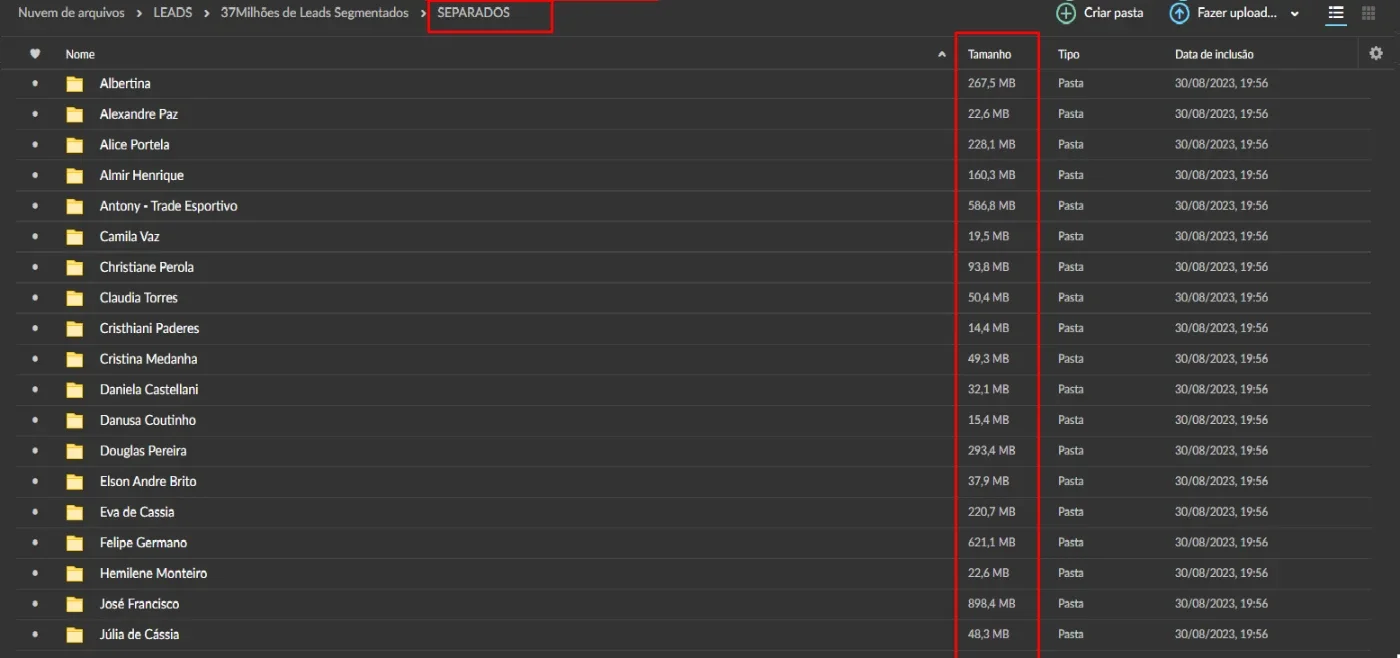Open the Douglas Pereira folder icon
The height and width of the screenshot is (658, 1400).
[x=75, y=451]
